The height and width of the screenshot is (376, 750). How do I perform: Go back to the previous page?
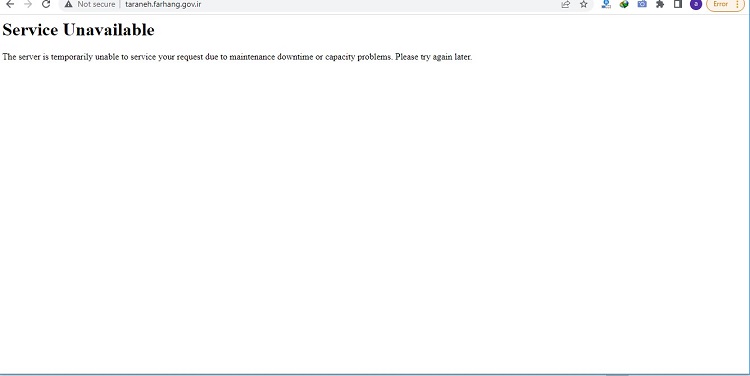pos(10,4)
